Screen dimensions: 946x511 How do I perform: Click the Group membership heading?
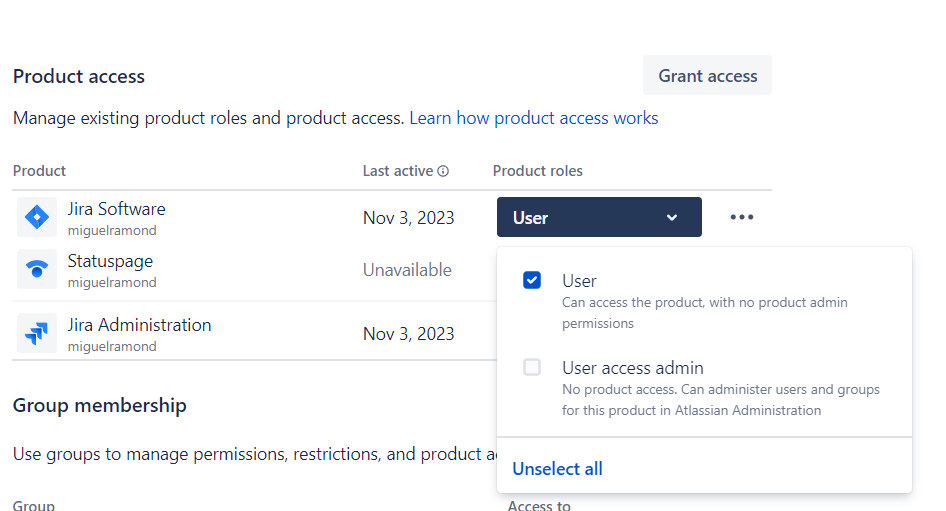(x=100, y=405)
